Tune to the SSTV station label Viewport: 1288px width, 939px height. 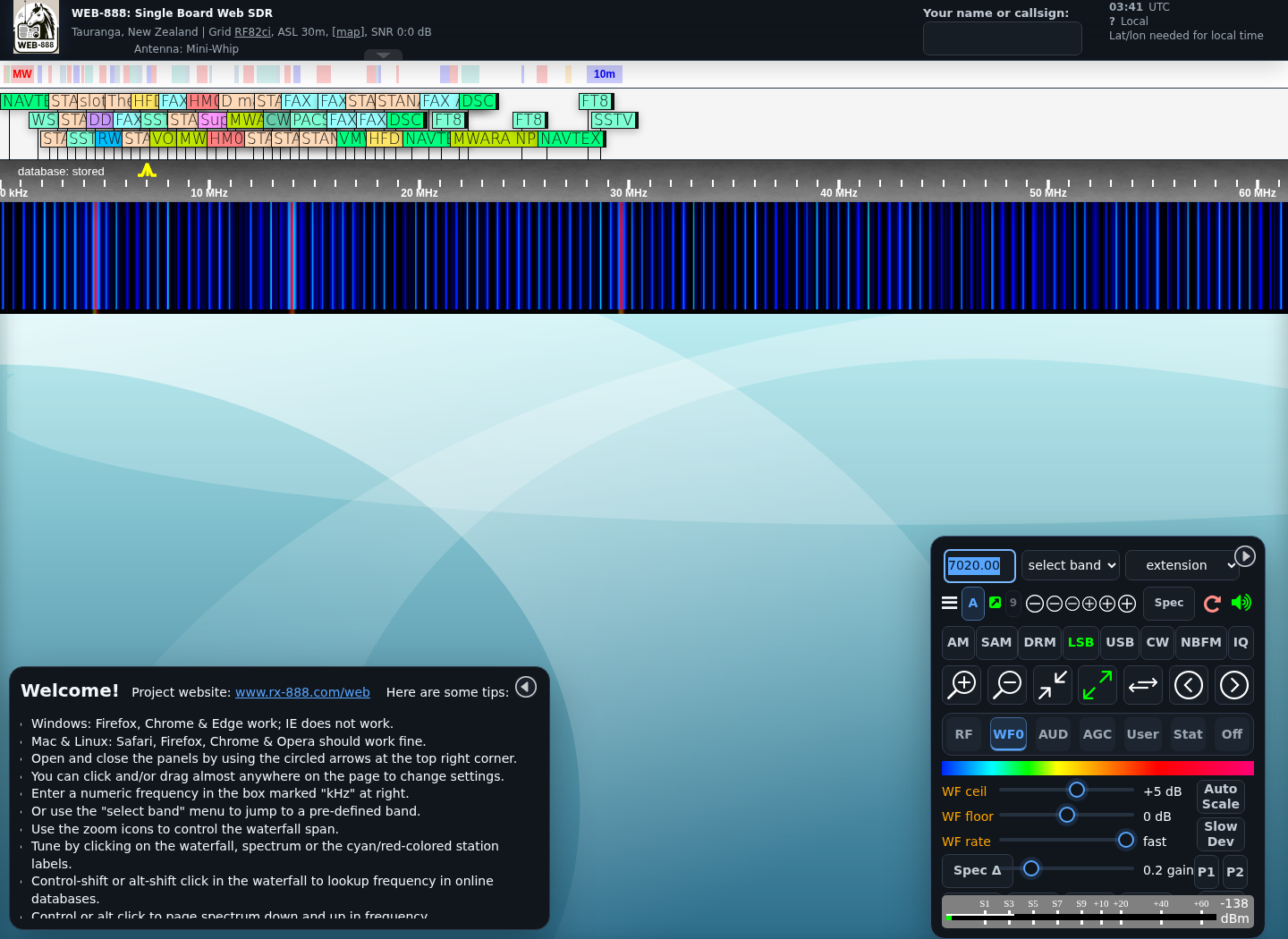pos(614,120)
